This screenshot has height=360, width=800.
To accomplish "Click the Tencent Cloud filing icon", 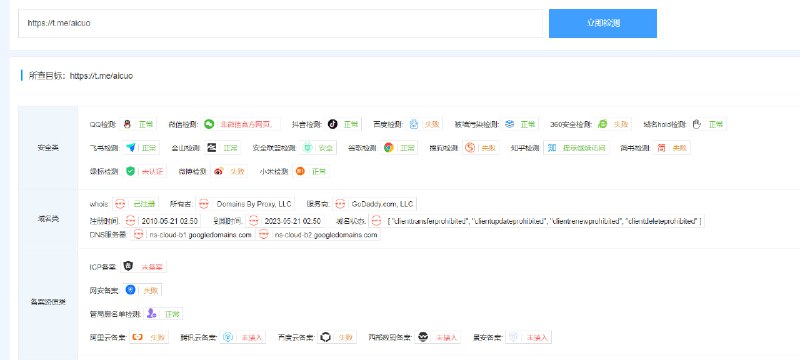I will 229,337.
